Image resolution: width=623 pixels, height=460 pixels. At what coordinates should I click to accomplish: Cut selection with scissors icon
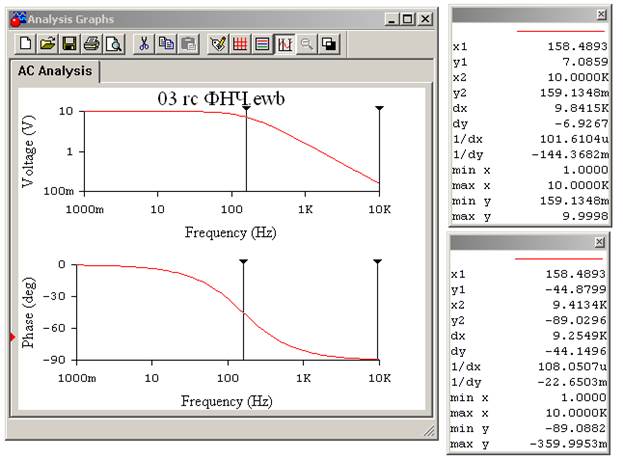[x=144, y=44]
